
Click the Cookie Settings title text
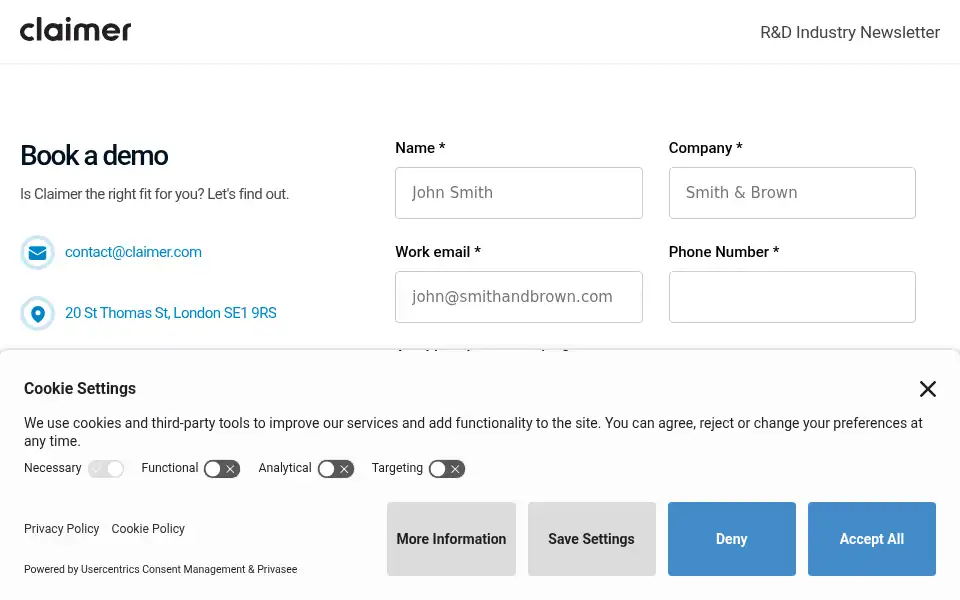tap(80, 388)
